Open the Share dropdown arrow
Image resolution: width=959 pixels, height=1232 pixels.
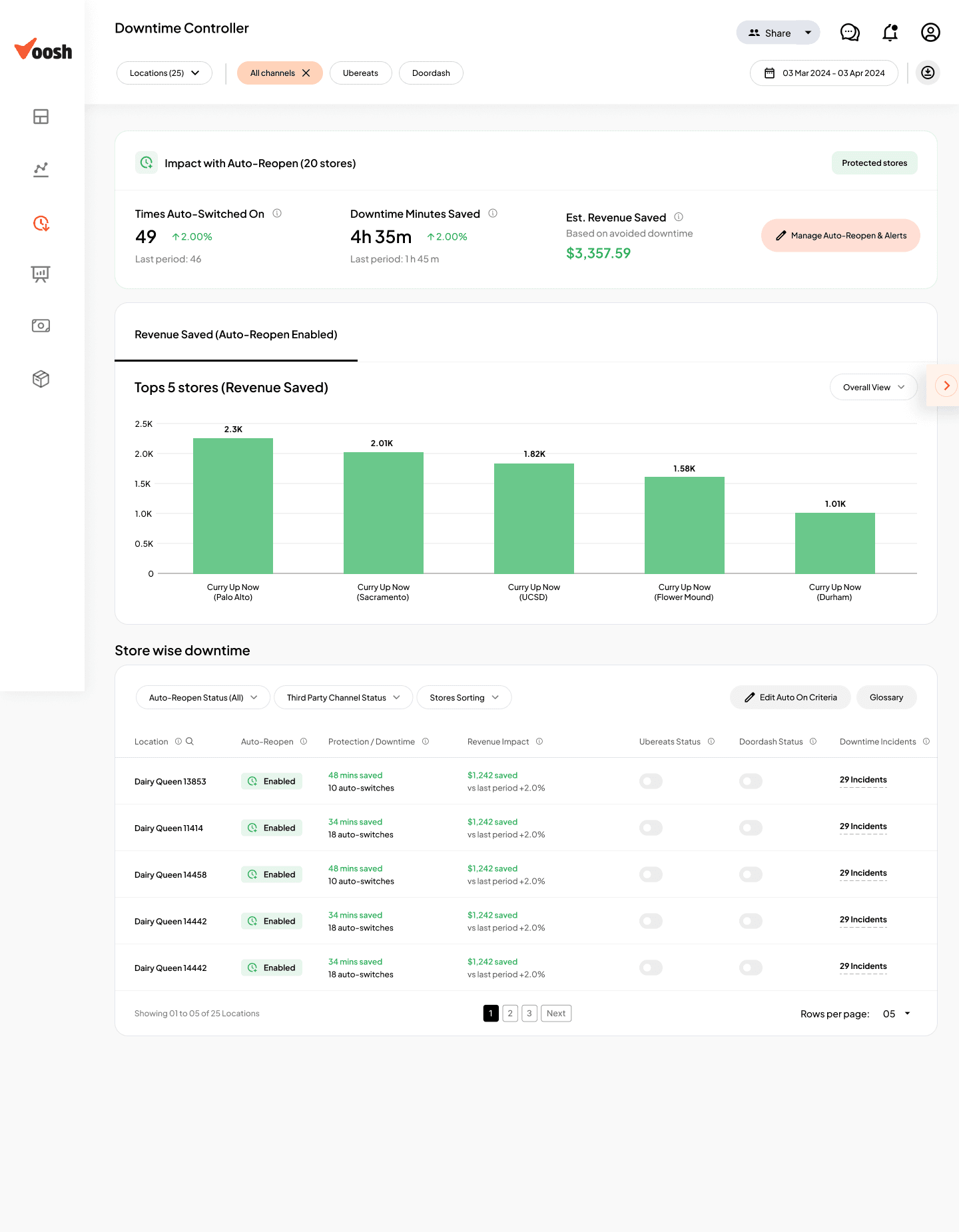tap(808, 33)
